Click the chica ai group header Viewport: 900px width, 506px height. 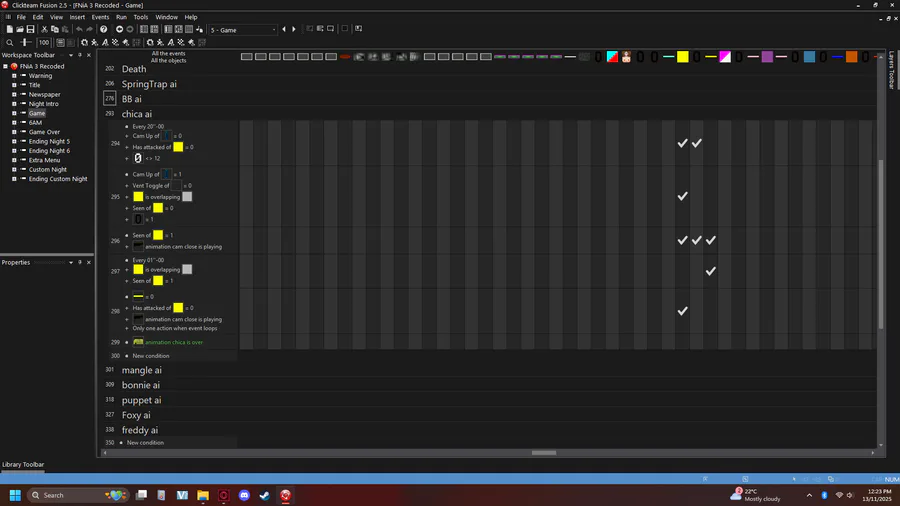[x=137, y=114]
